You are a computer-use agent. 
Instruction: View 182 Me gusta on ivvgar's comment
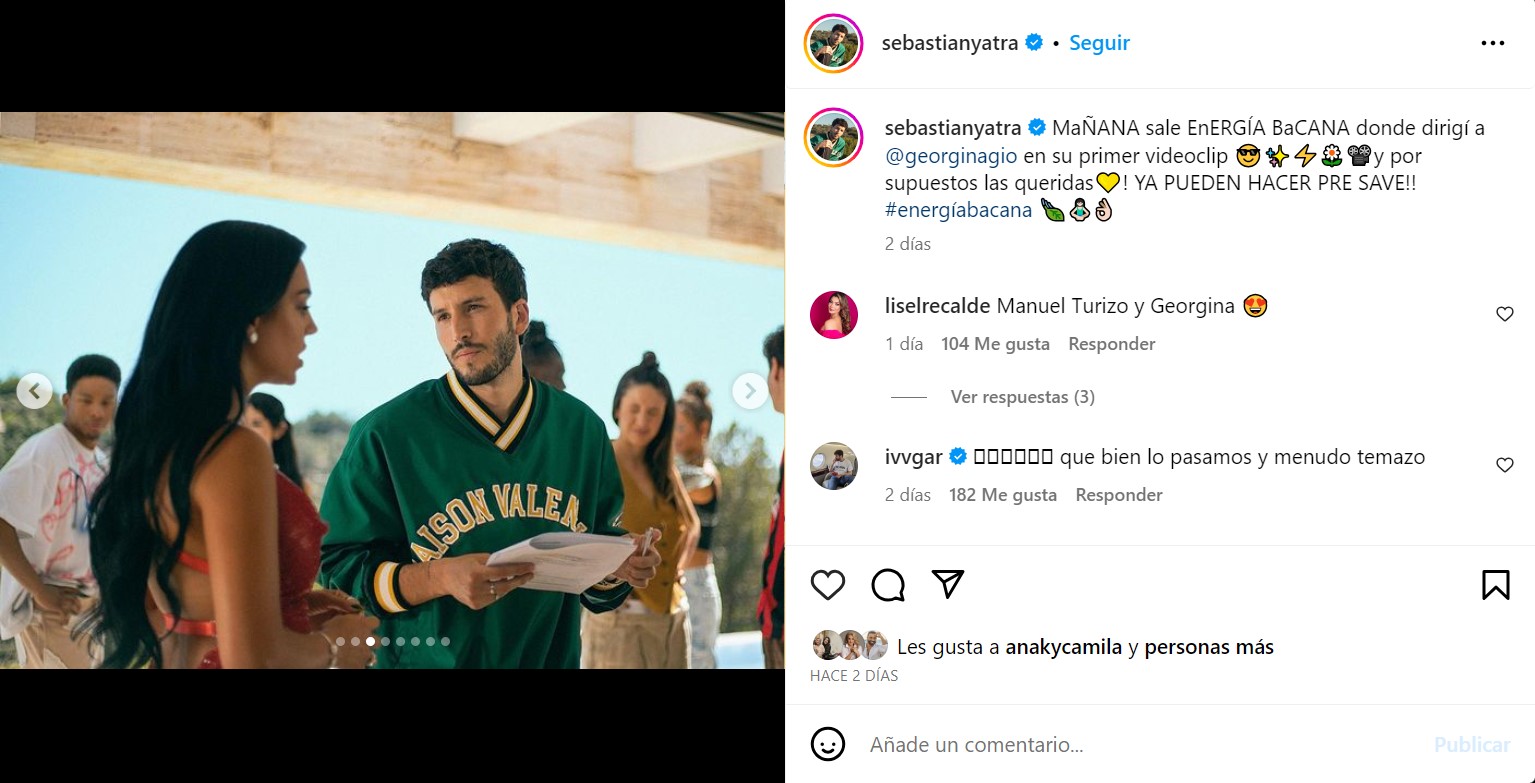(1002, 495)
